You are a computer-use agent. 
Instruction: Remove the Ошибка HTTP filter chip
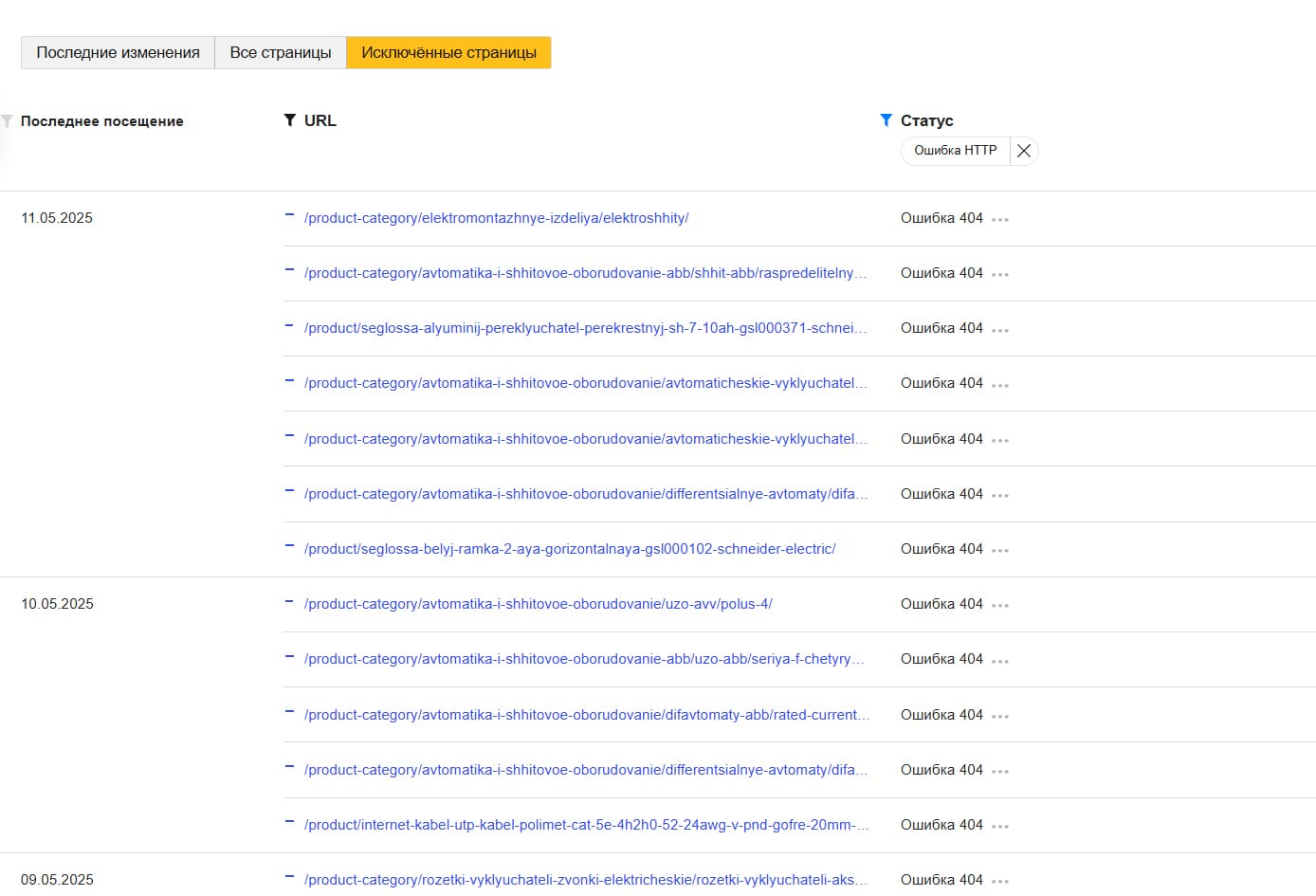coord(1024,151)
